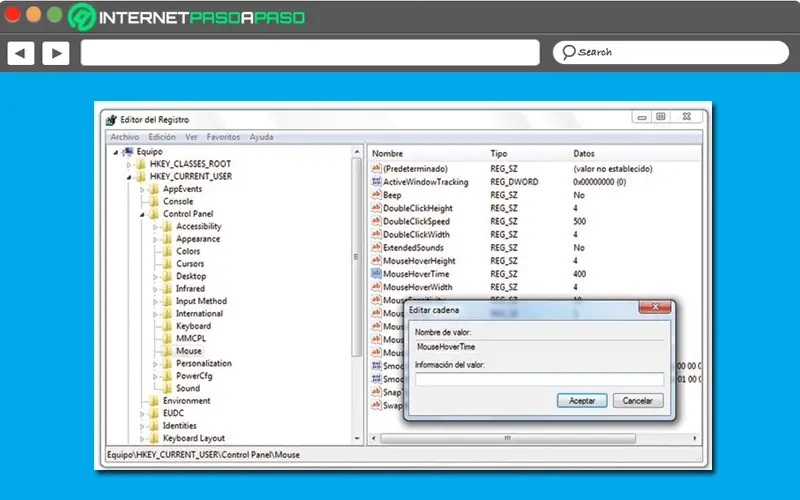Click the Cursors folder icon
Image resolution: width=800 pixels, height=500 pixels.
[x=167, y=263]
